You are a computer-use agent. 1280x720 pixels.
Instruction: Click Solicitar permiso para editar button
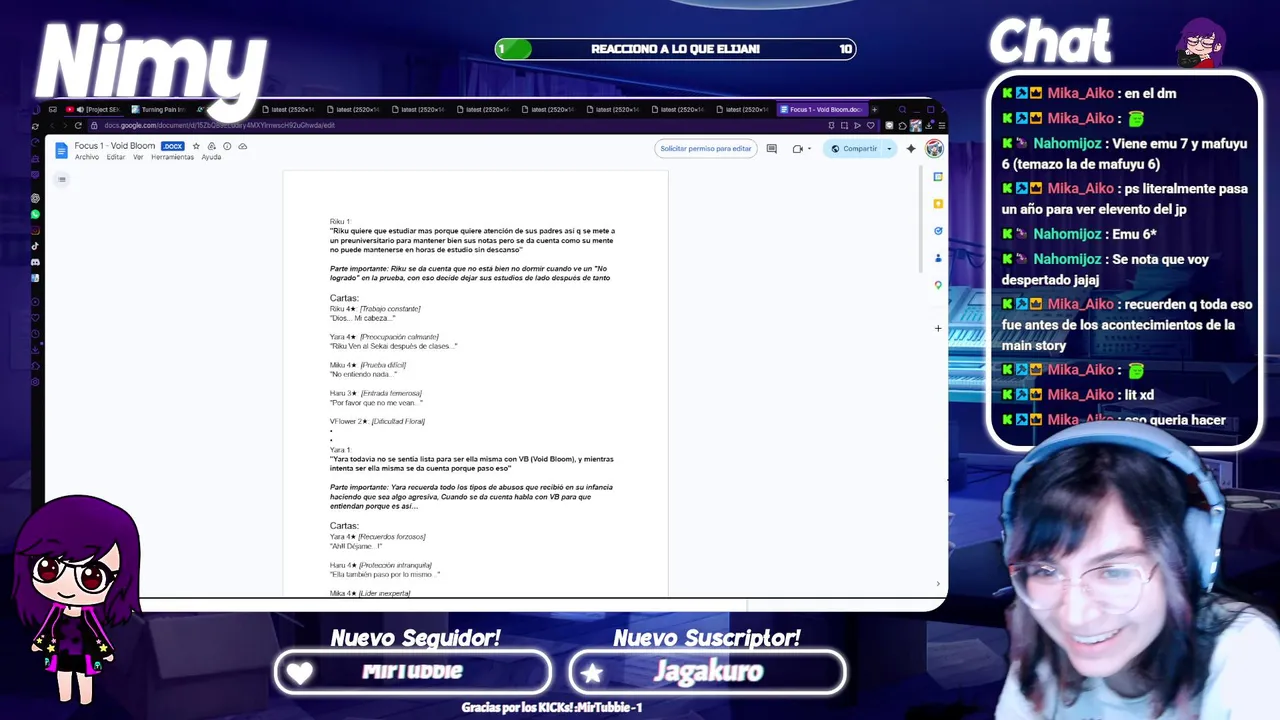coord(705,149)
